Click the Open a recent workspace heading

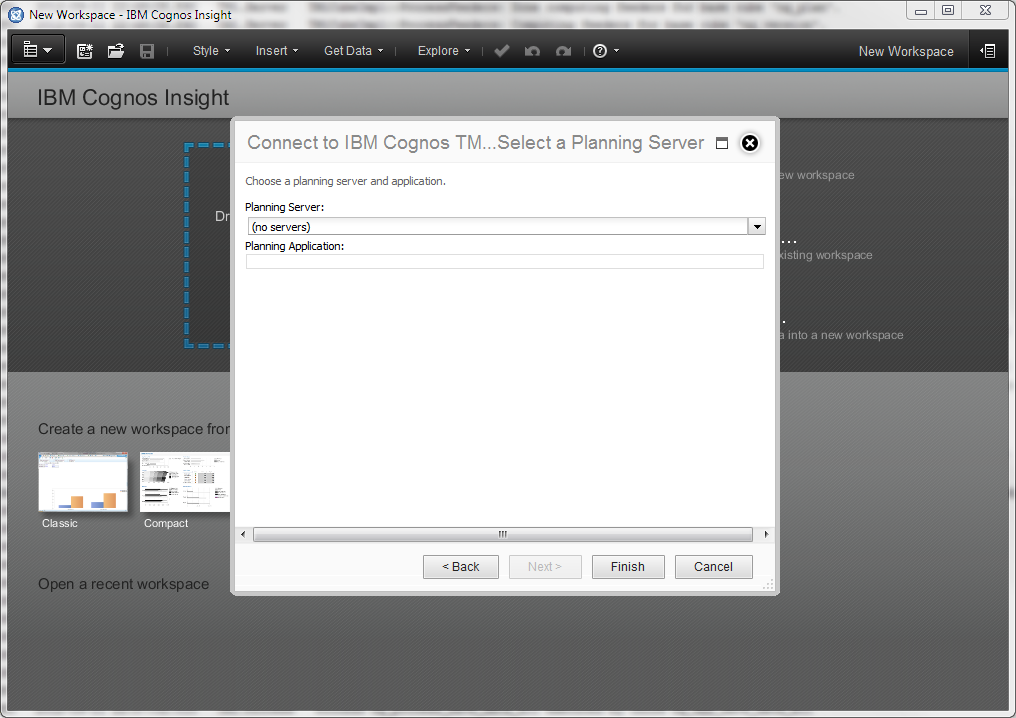124,584
